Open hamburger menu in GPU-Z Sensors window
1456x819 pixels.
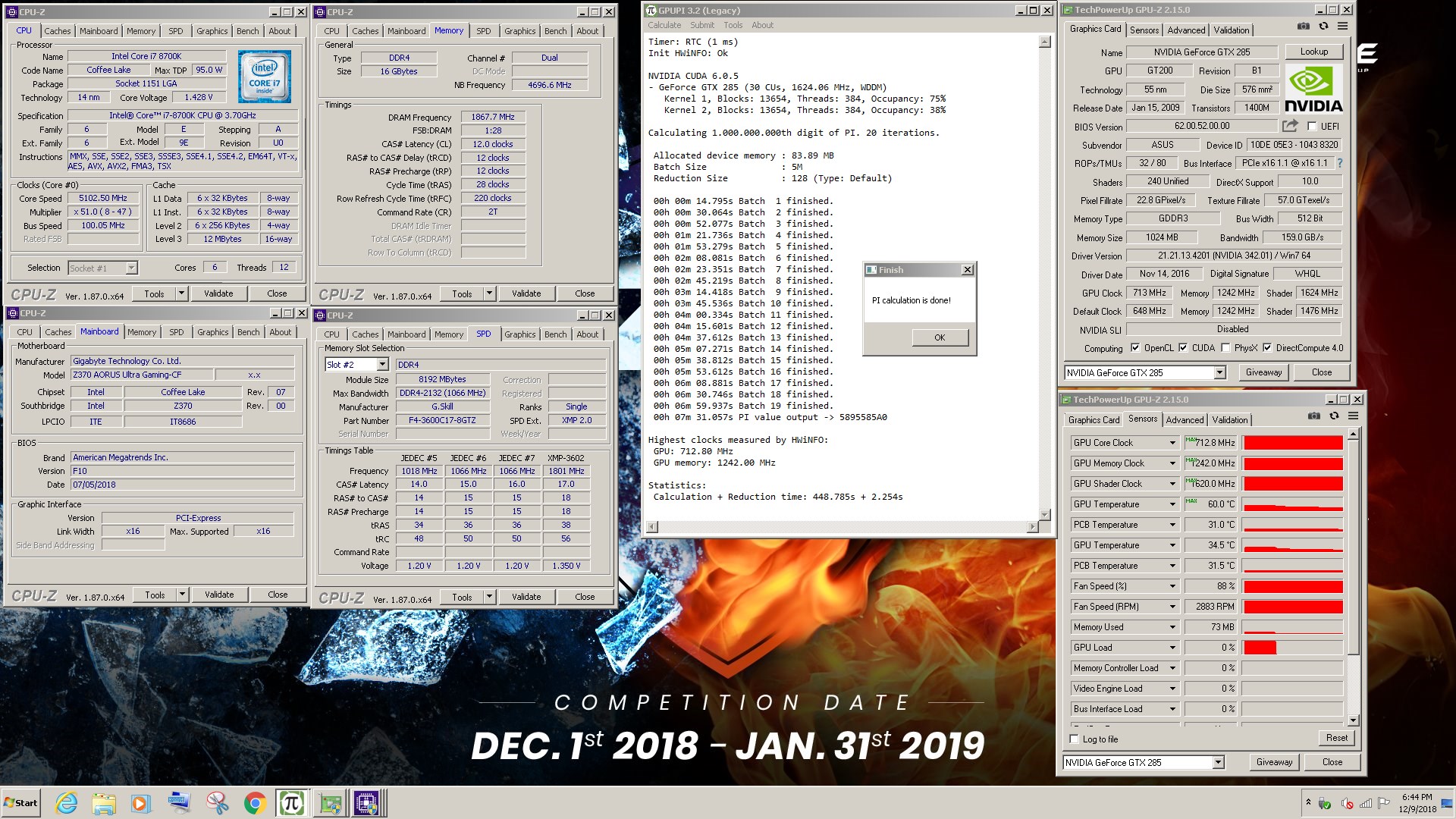coord(1353,416)
